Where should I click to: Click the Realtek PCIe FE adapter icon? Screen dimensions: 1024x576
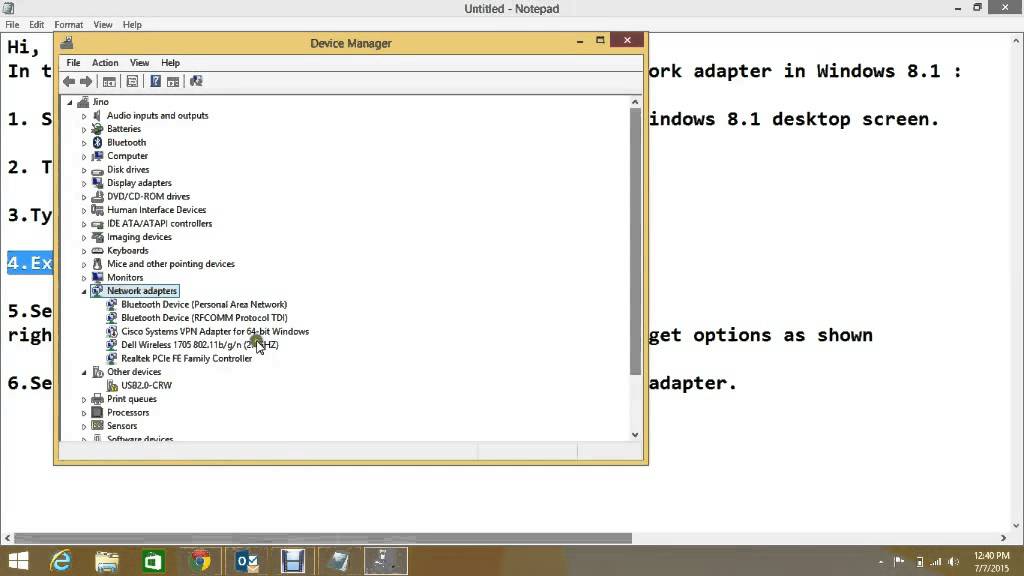[112, 359]
